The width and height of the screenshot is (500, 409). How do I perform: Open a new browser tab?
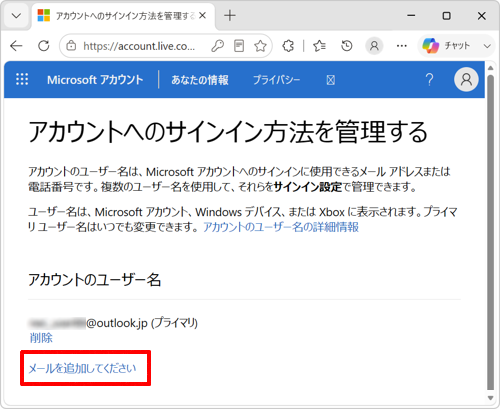(x=230, y=16)
